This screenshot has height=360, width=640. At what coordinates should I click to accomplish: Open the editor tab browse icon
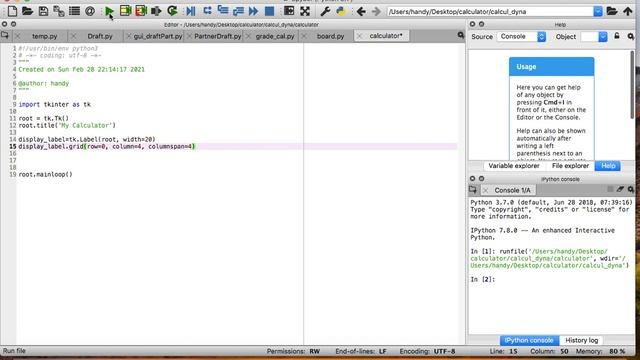coord(4,36)
